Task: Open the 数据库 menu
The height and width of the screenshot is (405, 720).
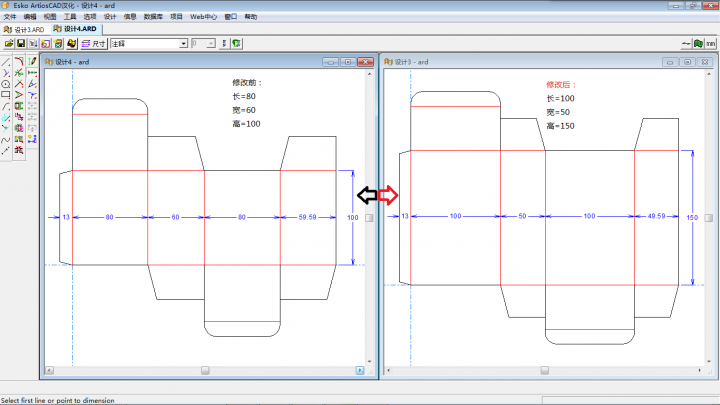Action: click(154, 17)
